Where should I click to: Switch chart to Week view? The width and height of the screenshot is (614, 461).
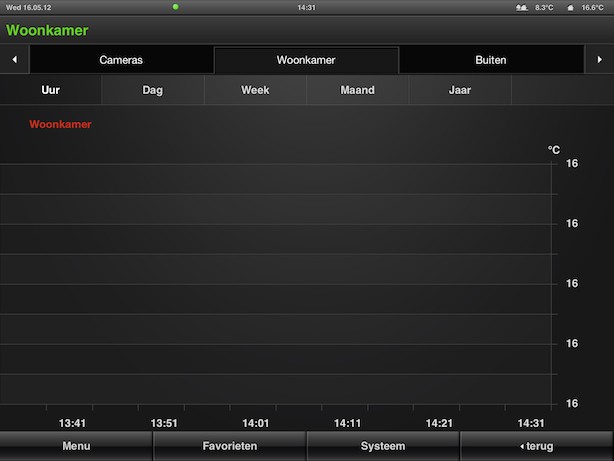click(x=255, y=90)
